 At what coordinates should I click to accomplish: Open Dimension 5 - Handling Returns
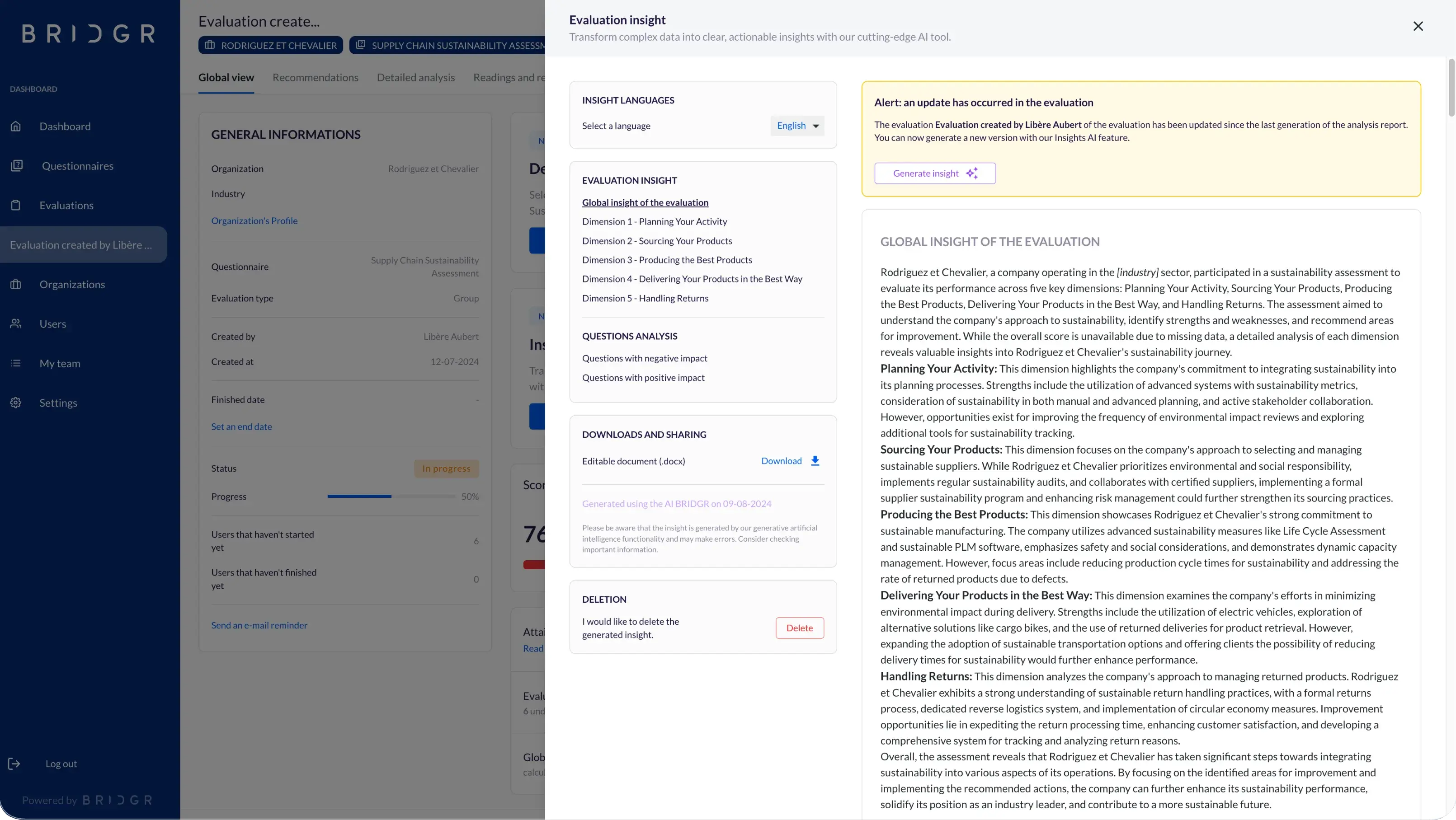pos(645,298)
